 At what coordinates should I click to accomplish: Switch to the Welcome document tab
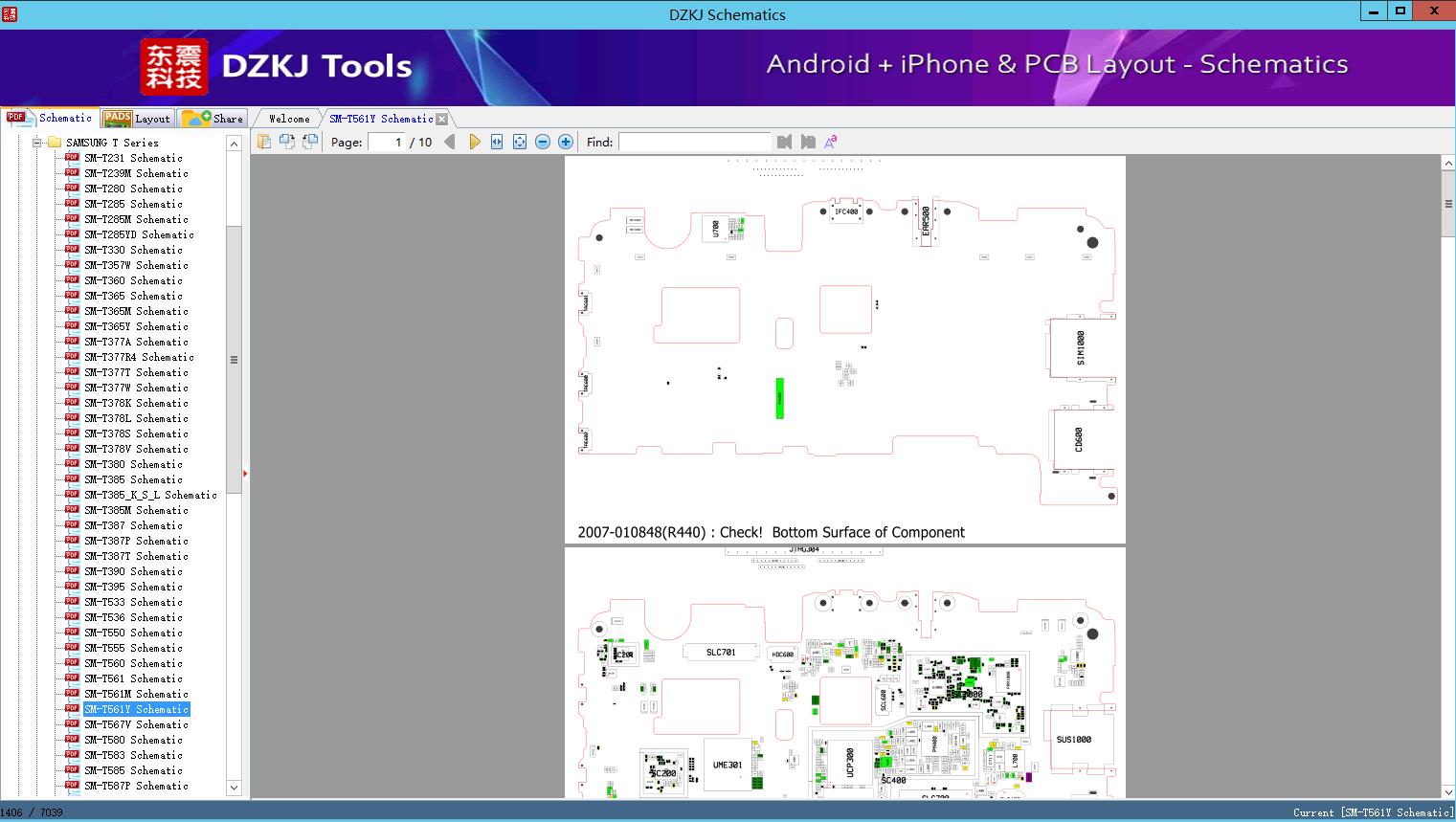(x=289, y=119)
